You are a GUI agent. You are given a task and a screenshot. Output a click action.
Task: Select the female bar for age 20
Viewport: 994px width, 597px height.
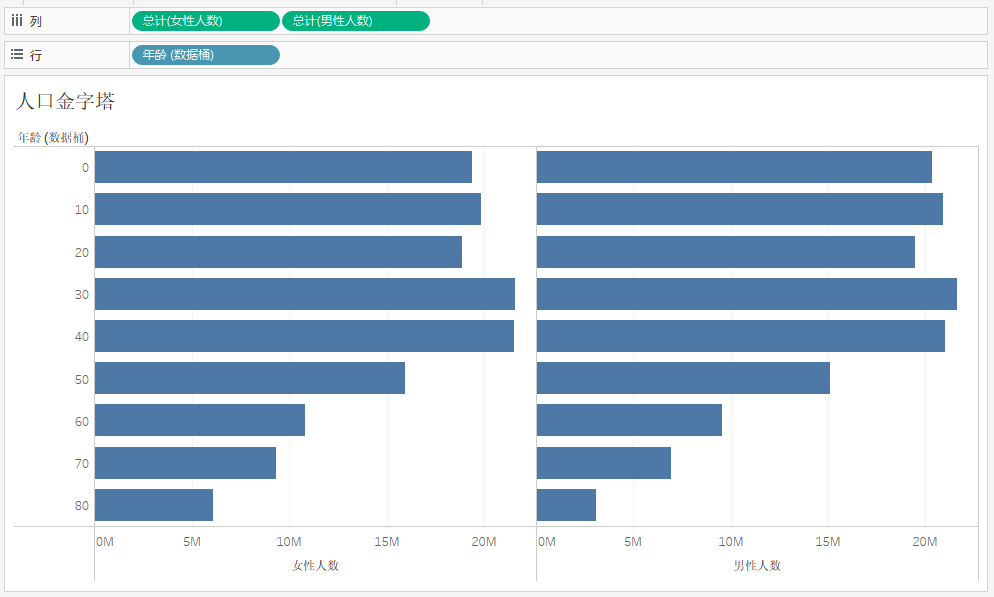[x=278, y=252]
